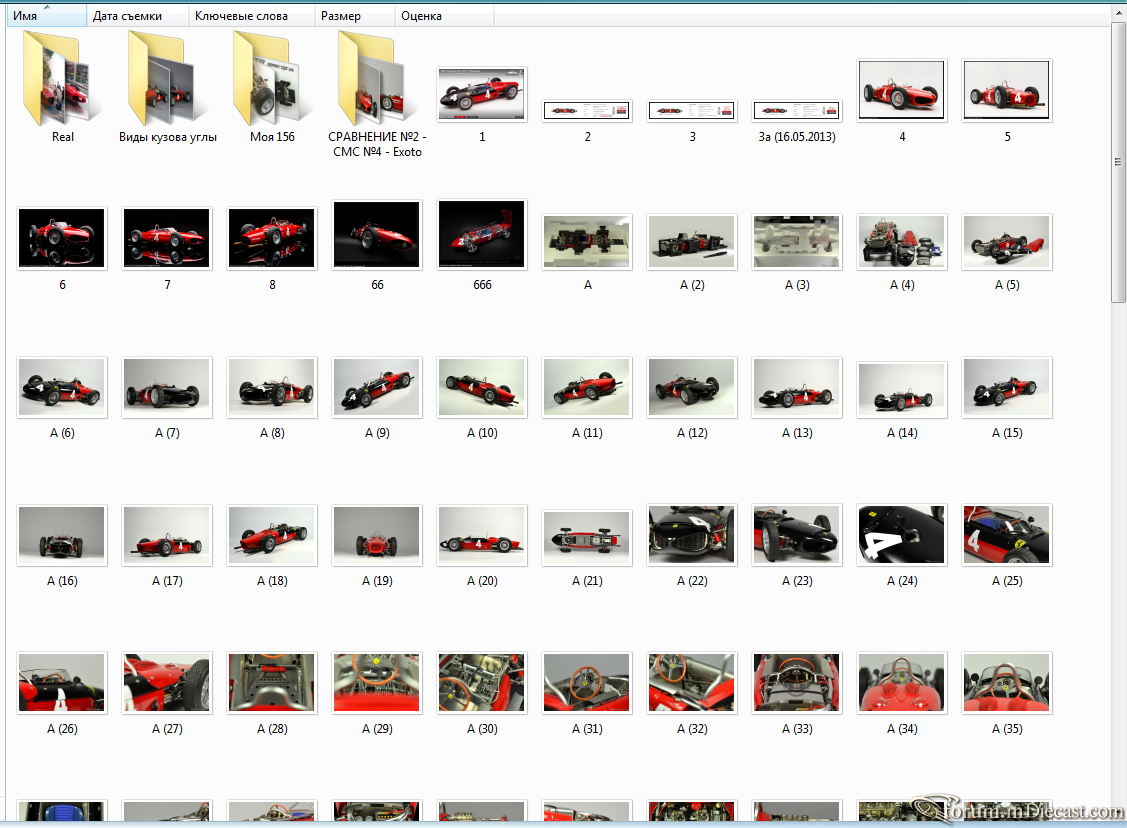The width and height of the screenshot is (1127, 828).
Task: Open the СРАВНЕНИЕ №2 - CMC №4 - Exoto folder
Action: coord(377,80)
